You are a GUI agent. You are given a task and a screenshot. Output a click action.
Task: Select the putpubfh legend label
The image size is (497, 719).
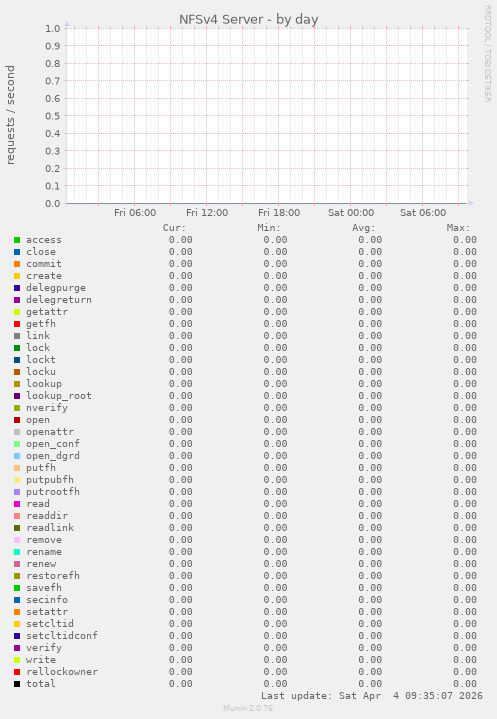(x=50, y=480)
